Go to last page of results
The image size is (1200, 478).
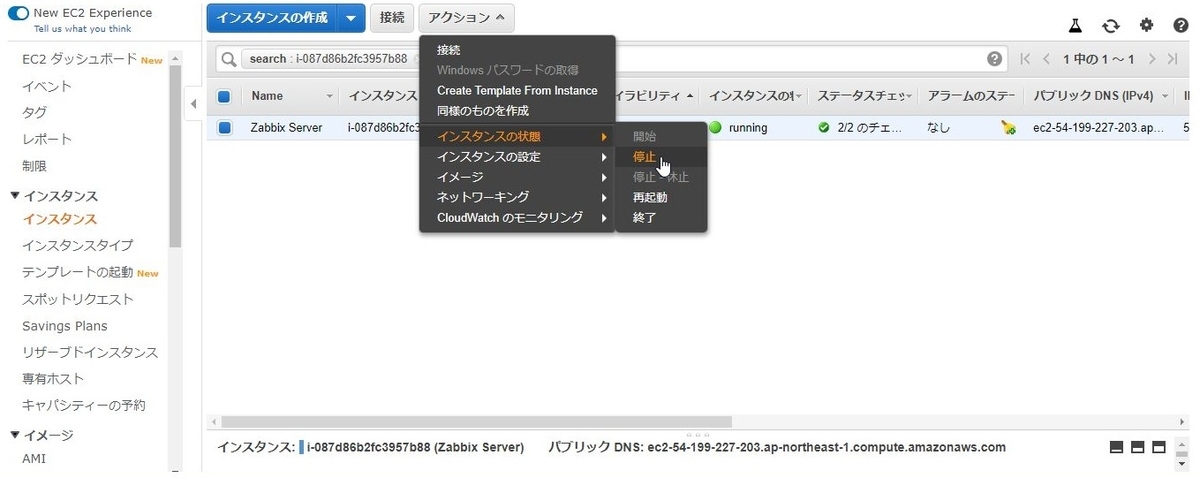1172,59
